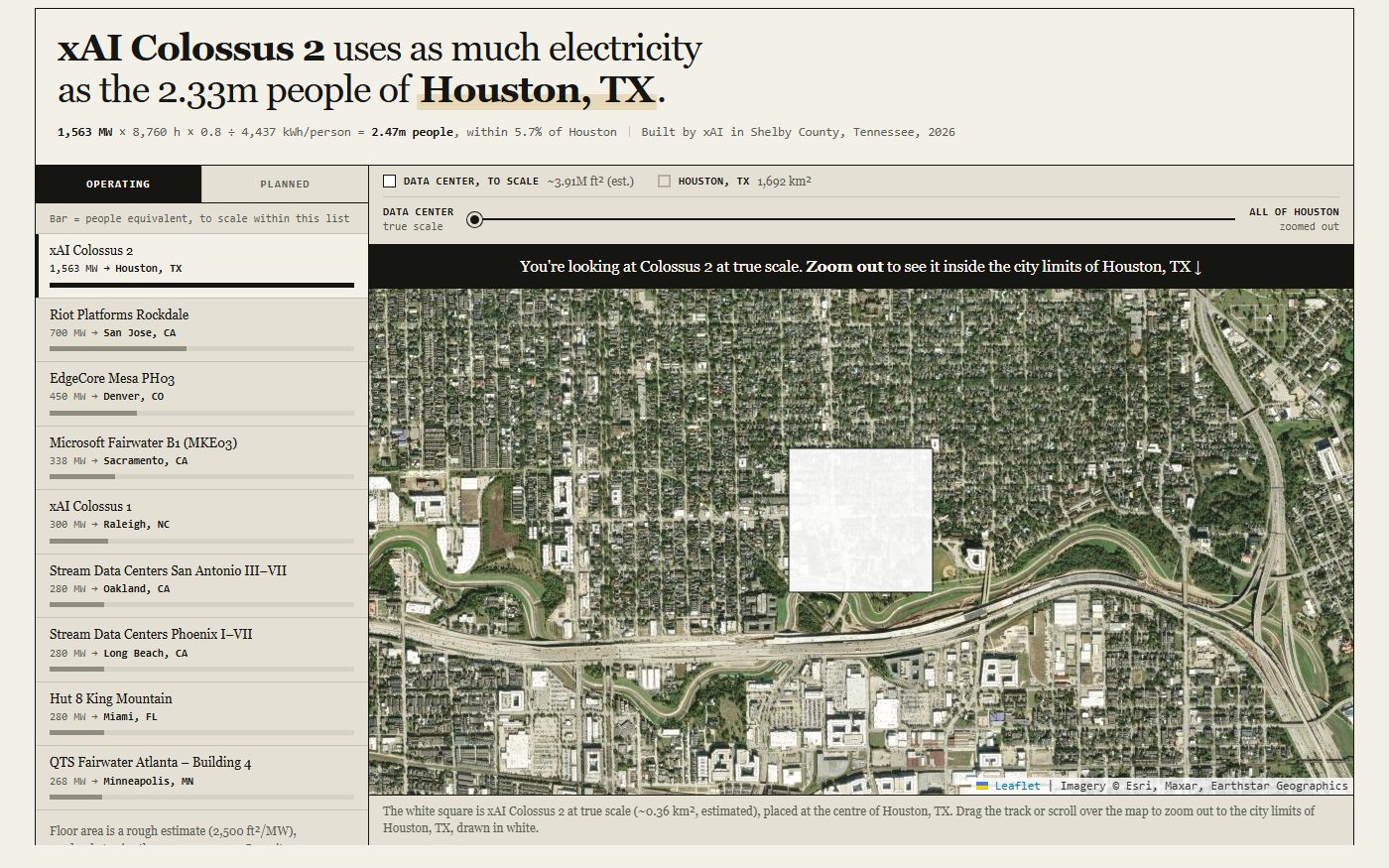Toggle the Houston, TX boundary checkbox
This screenshot has height=868, width=1389.
pyautogui.click(x=664, y=182)
